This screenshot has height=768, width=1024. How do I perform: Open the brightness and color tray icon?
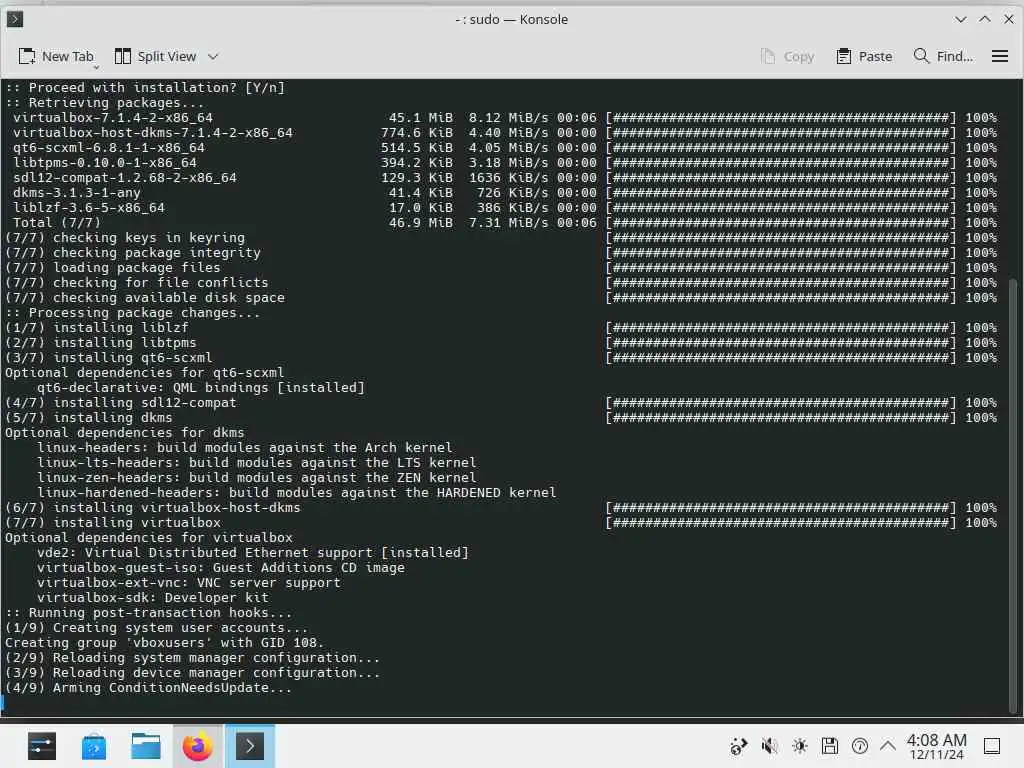[x=799, y=746]
